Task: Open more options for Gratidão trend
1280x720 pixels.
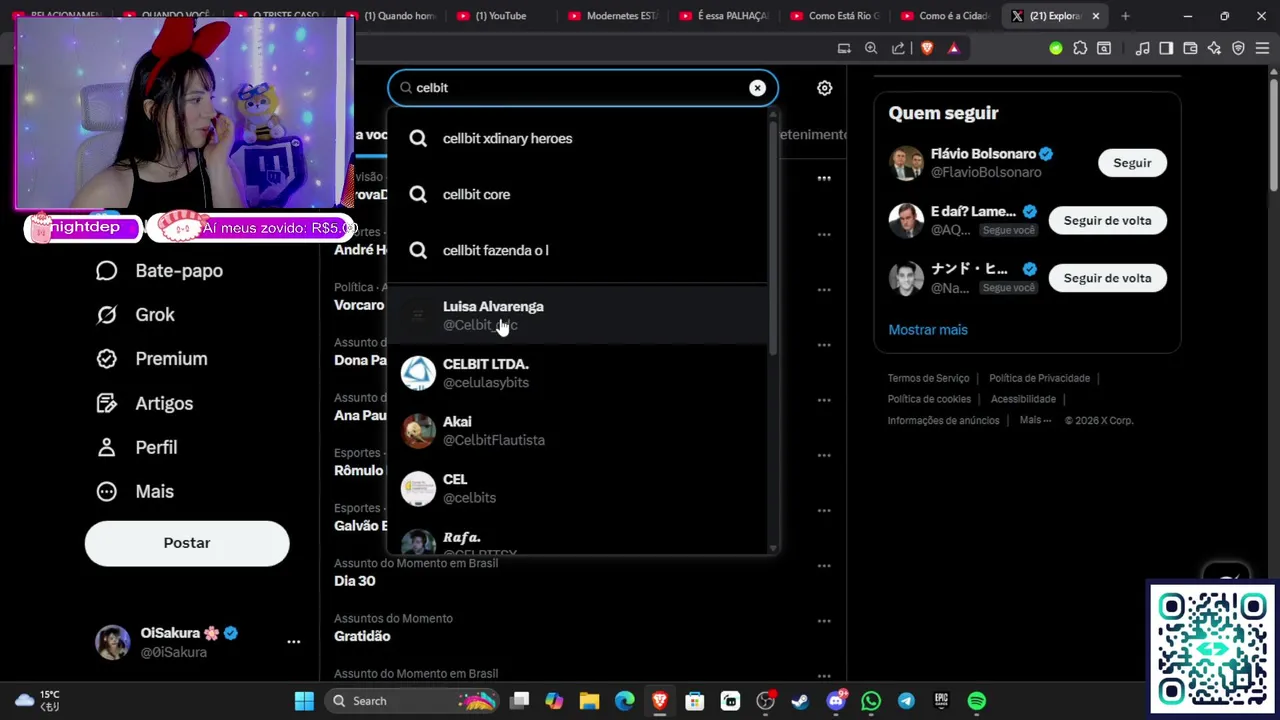Action: coord(824,620)
